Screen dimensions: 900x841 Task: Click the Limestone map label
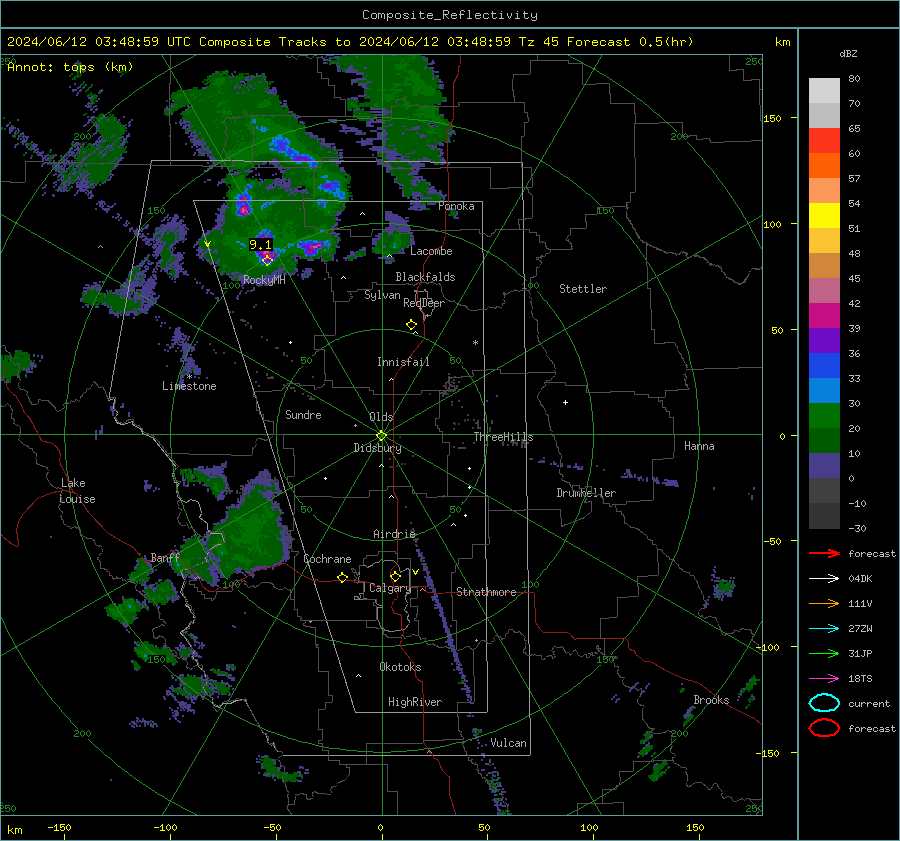point(189,386)
